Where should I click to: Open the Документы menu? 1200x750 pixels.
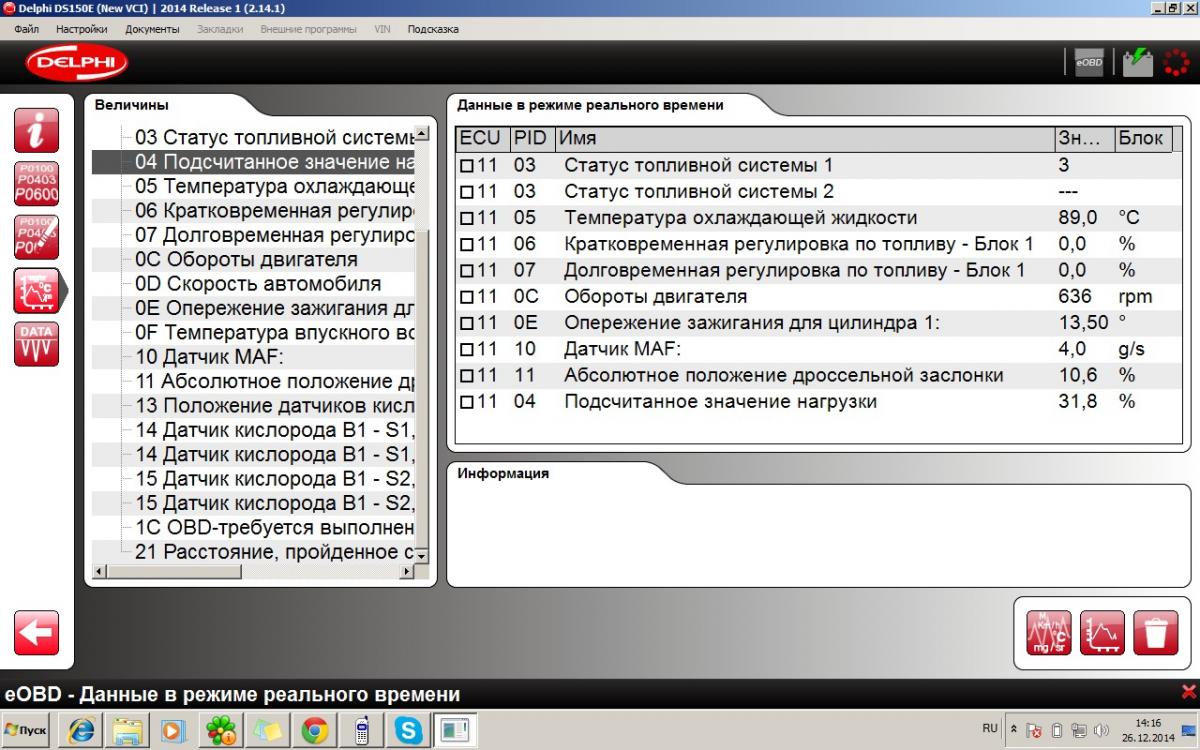[x=152, y=29]
